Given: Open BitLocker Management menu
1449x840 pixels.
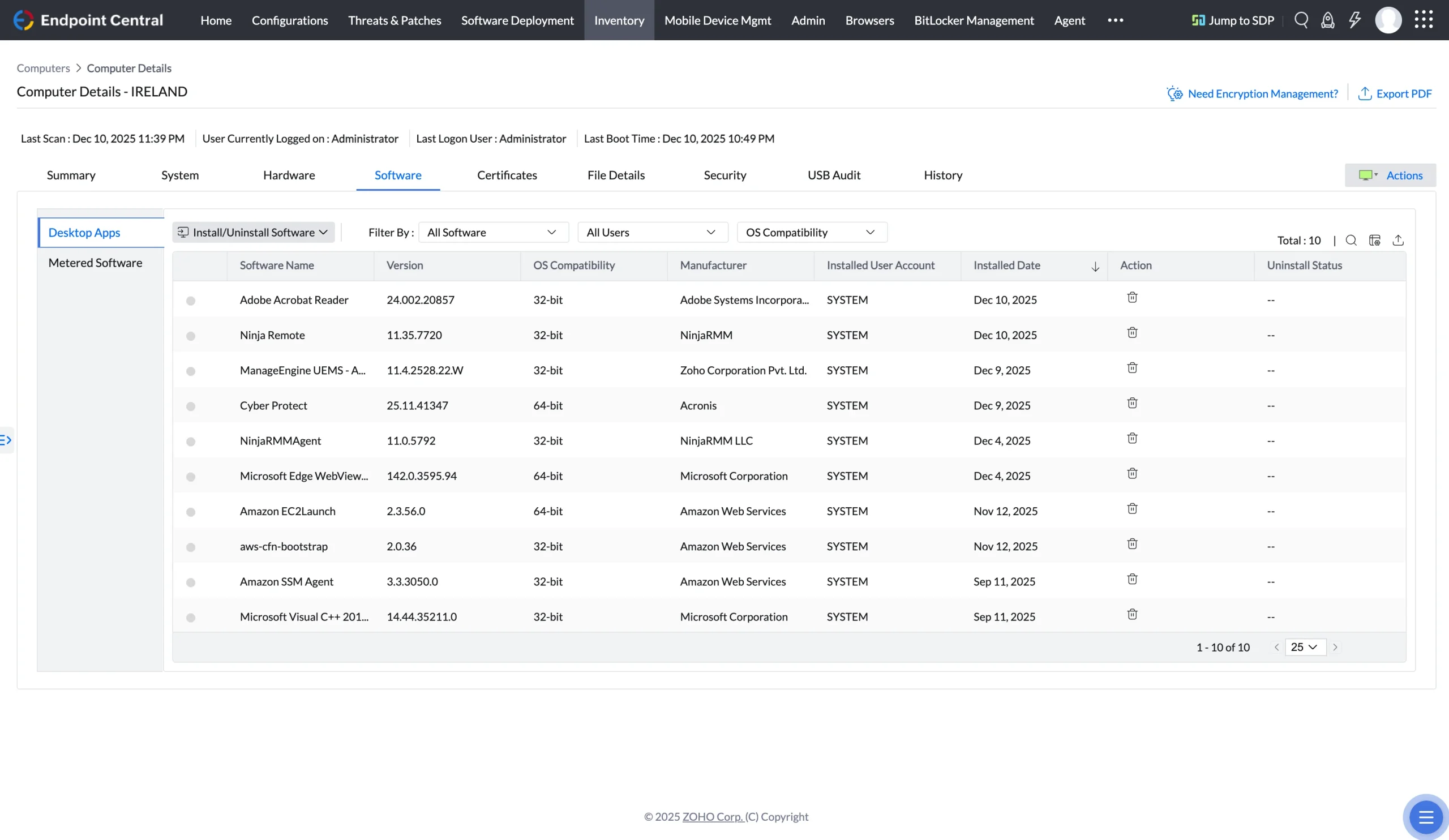Looking at the screenshot, I should coord(974,20).
